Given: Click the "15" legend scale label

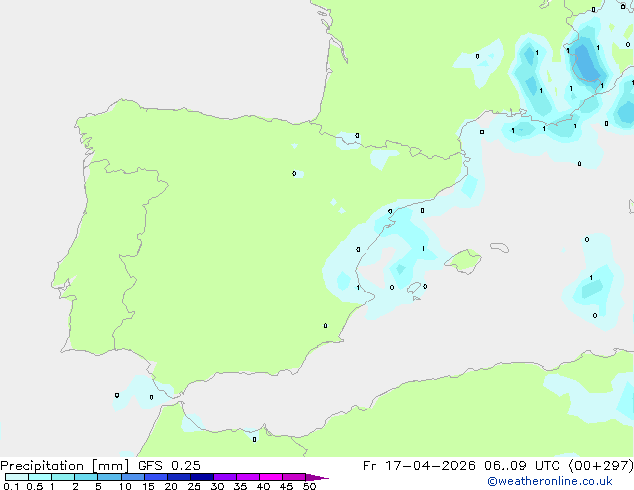Looking at the screenshot, I should point(148,486).
